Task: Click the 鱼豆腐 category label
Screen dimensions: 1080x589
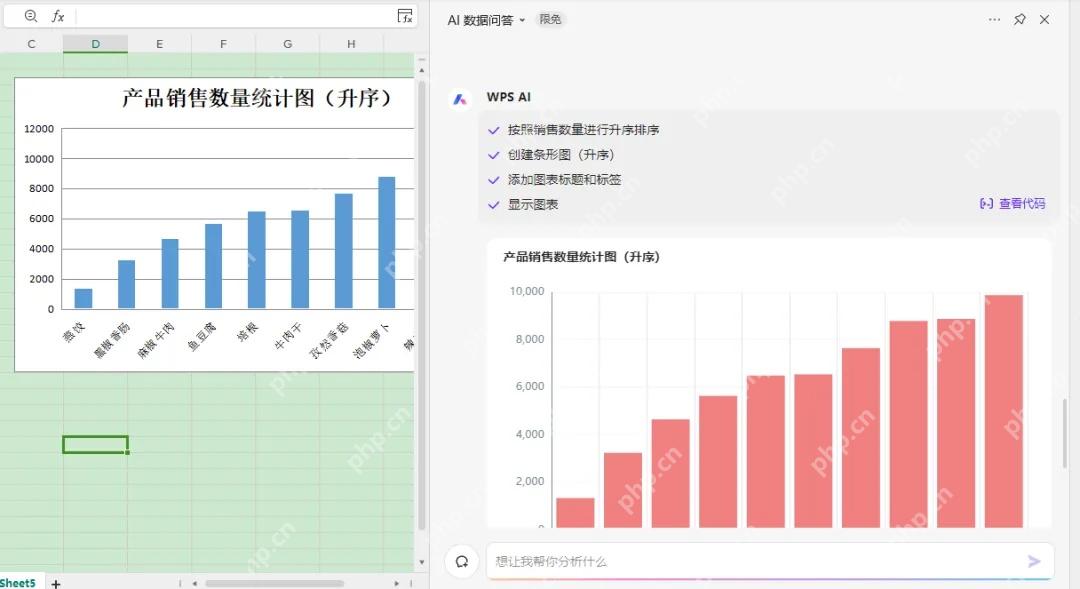Action: click(202, 335)
